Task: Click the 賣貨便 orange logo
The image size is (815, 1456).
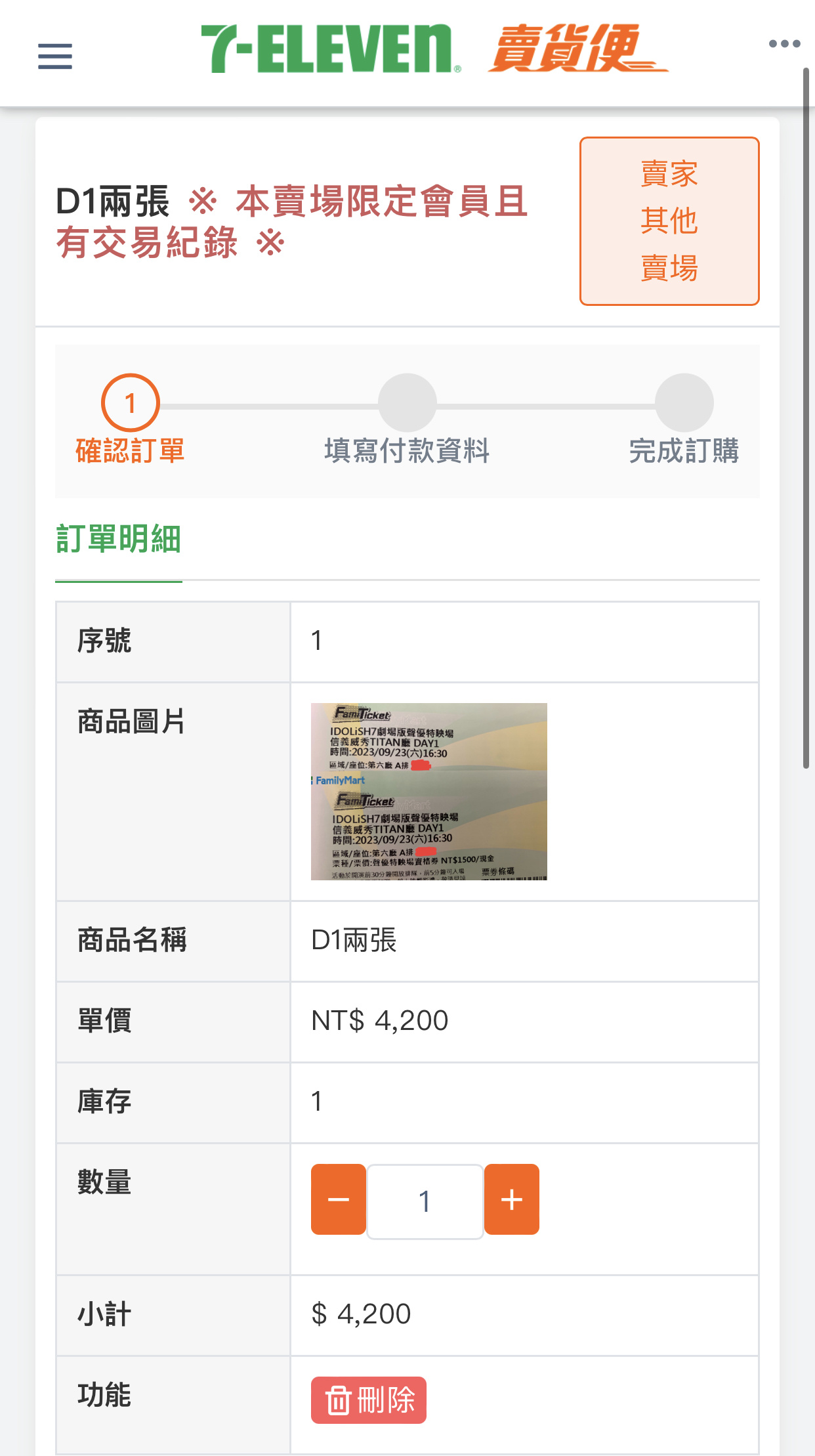Action: click(x=577, y=48)
